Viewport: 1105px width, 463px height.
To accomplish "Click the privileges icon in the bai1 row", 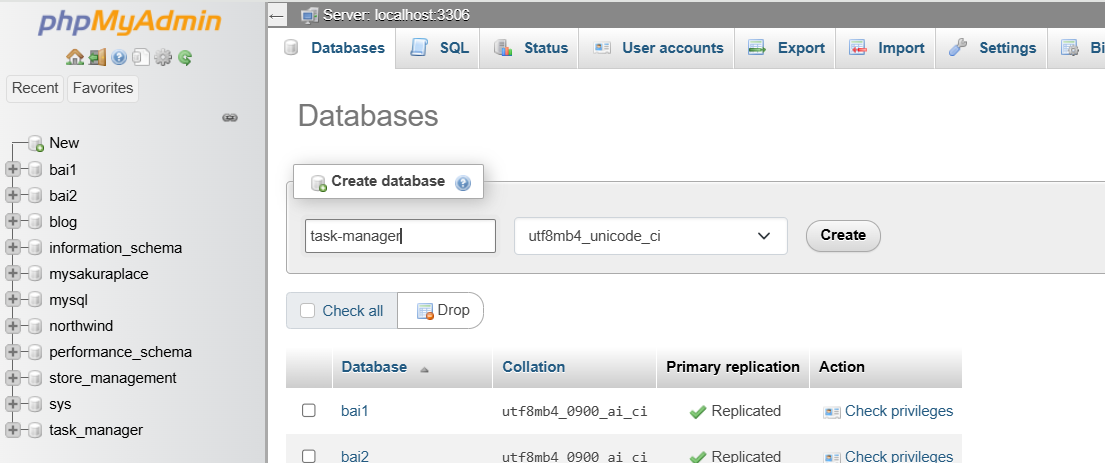I will coord(832,412).
